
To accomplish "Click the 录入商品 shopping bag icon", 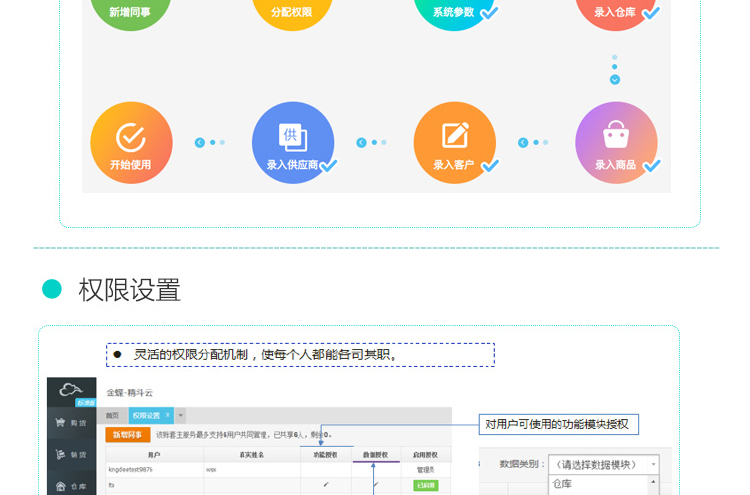I will (x=616, y=135).
